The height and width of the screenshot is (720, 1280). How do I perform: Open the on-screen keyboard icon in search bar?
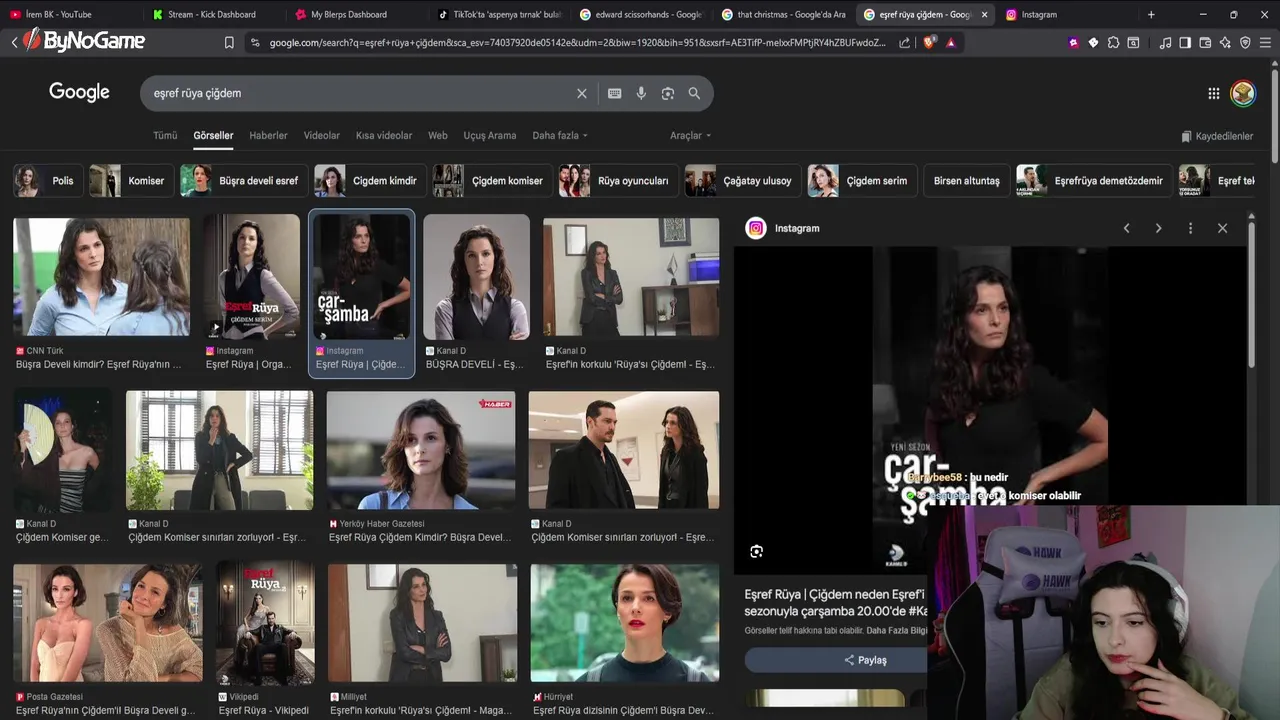[614, 93]
